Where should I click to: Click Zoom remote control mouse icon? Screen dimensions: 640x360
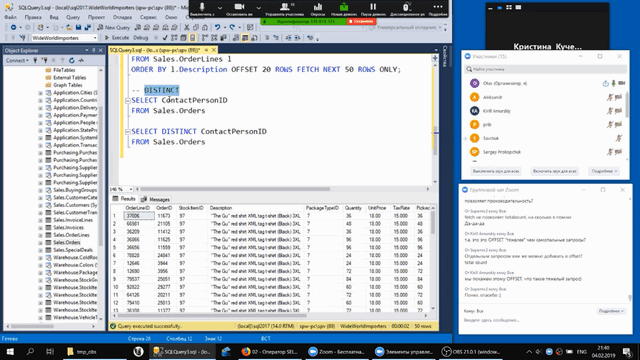tap(406, 8)
